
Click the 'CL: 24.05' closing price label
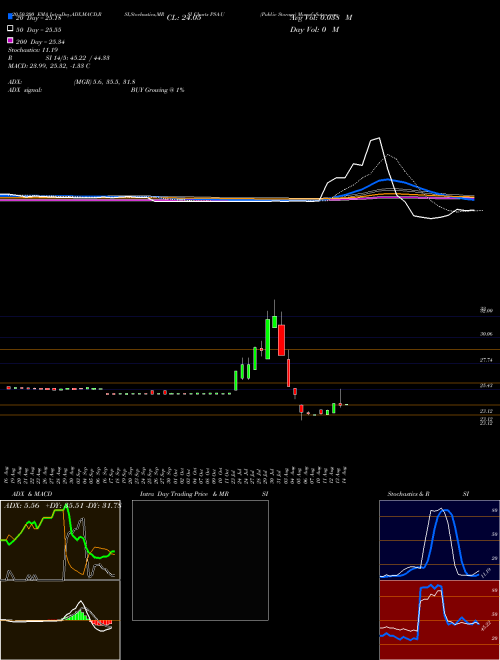tap(184, 18)
